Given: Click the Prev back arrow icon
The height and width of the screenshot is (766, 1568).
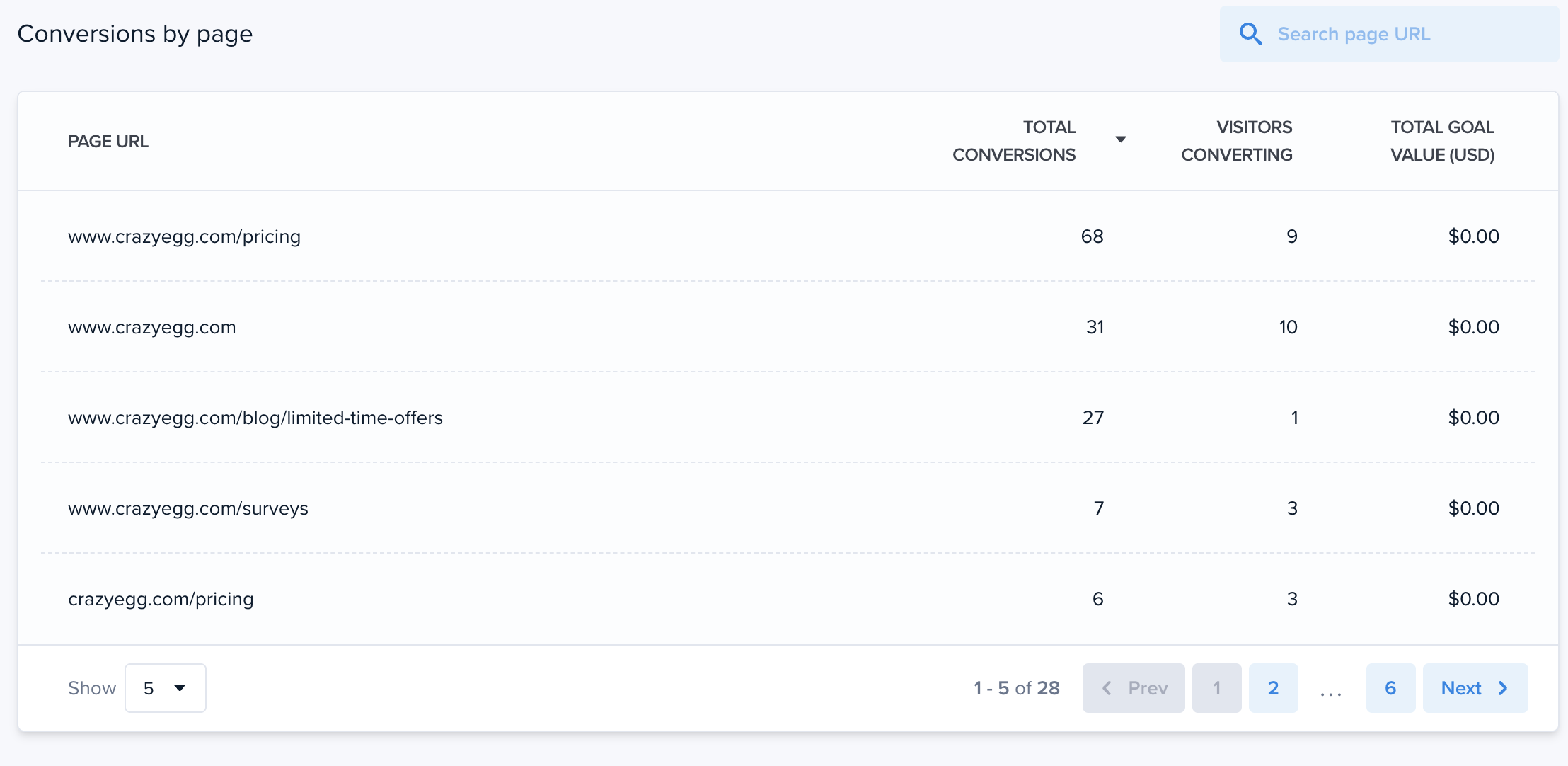Looking at the screenshot, I should [x=1109, y=687].
